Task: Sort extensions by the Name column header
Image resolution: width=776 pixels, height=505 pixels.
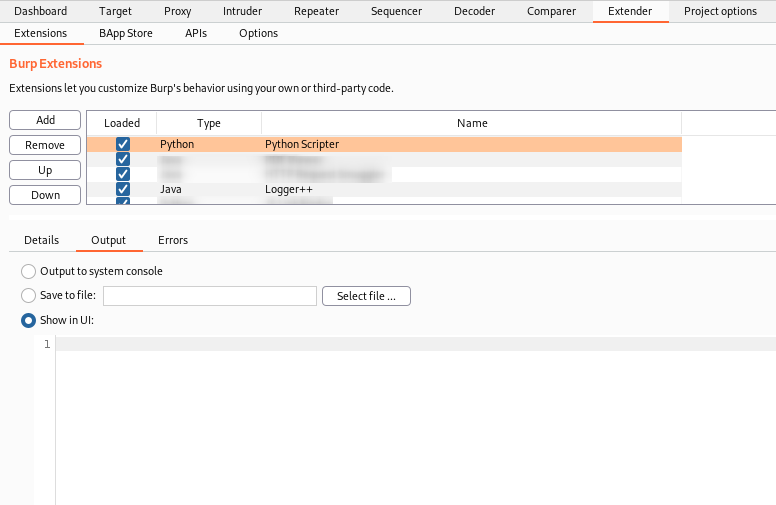Action: (471, 123)
